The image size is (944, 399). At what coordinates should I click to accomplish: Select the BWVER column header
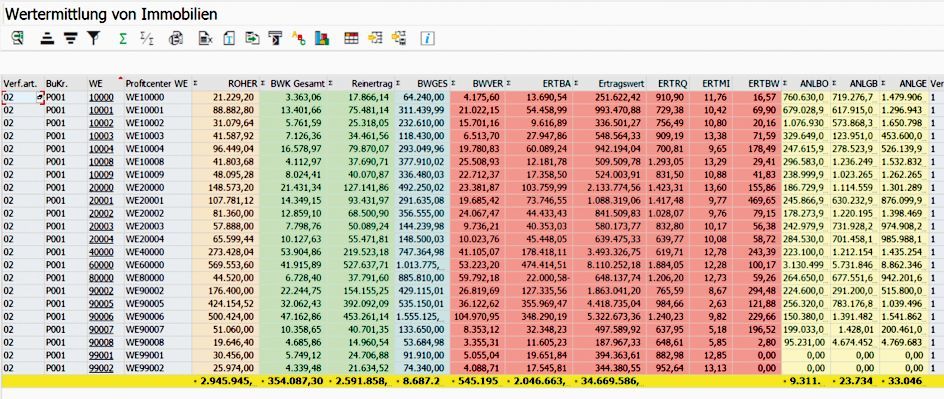477,84
